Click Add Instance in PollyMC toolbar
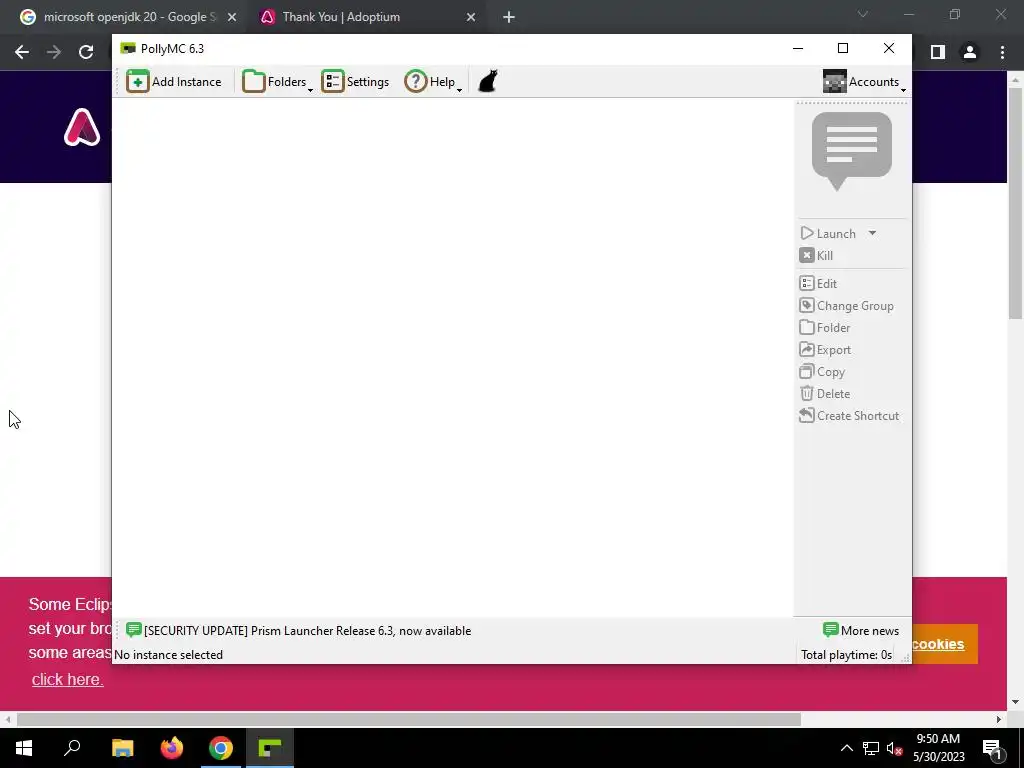This screenshot has width=1024, height=768. 174,82
